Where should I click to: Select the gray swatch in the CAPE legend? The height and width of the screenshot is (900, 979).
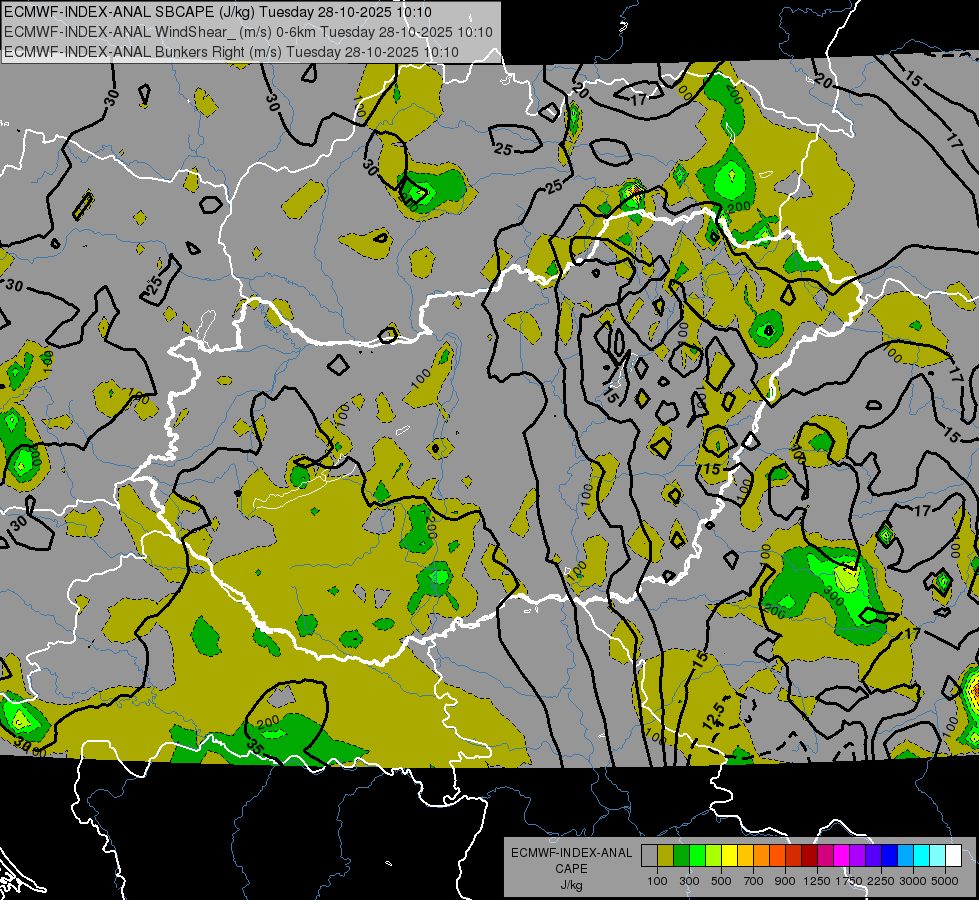click(x=649, y=856)
